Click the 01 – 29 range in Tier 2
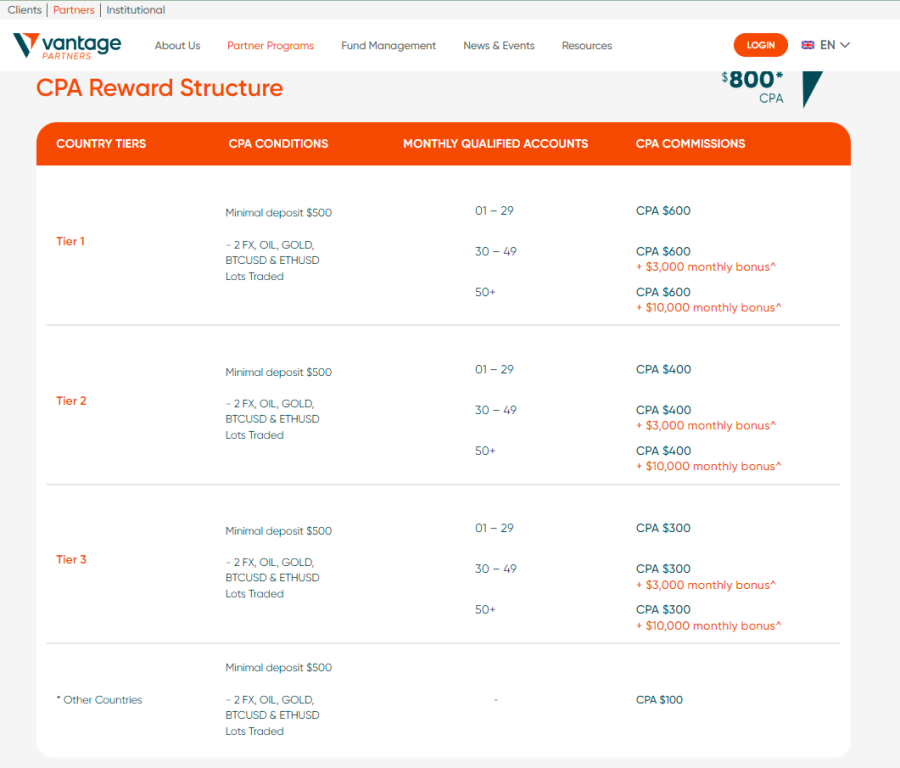The height and width of the screenshot is (768, 900). (494, 369)
